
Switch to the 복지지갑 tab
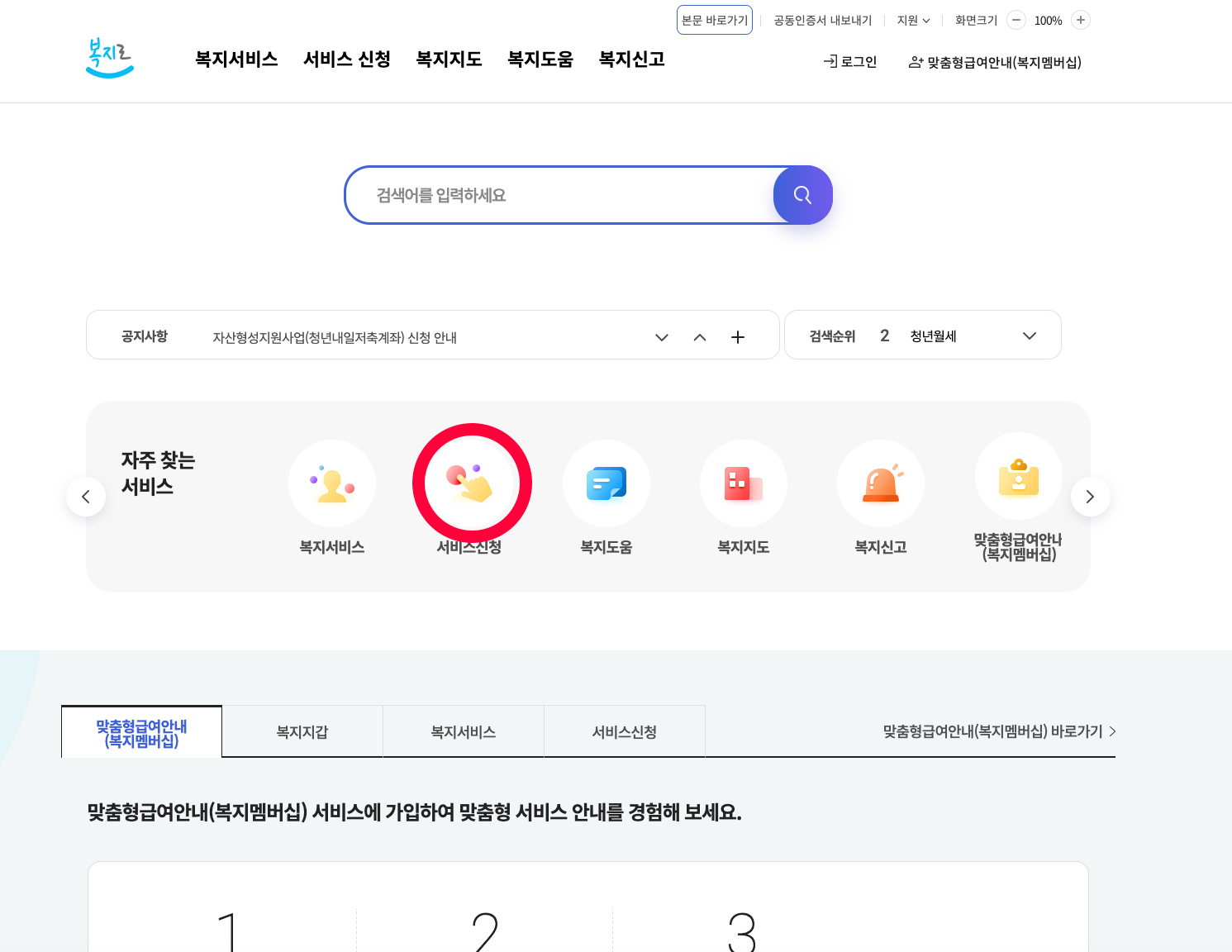[x=302, y=732]
